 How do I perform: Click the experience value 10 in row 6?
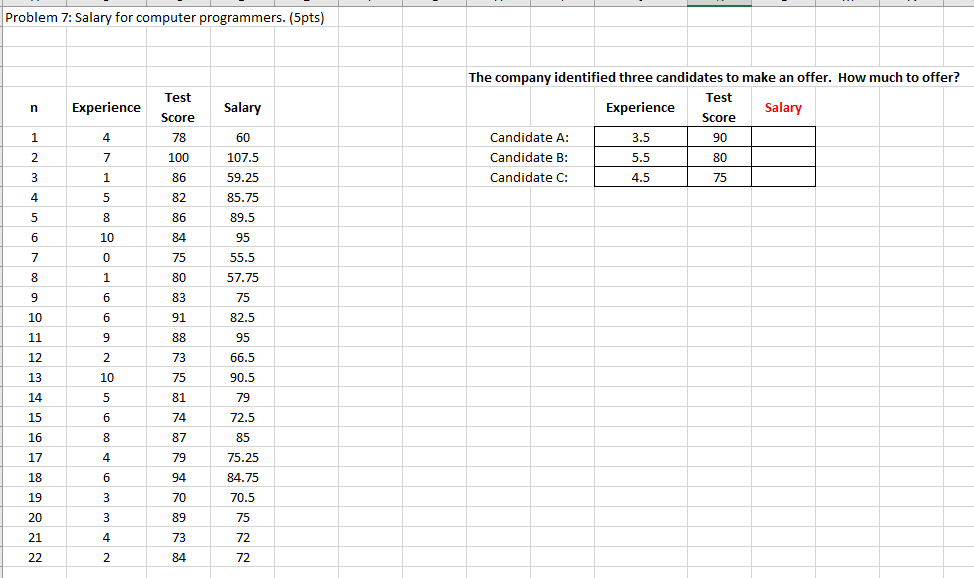pyautogui.click(x=106, y=237)
